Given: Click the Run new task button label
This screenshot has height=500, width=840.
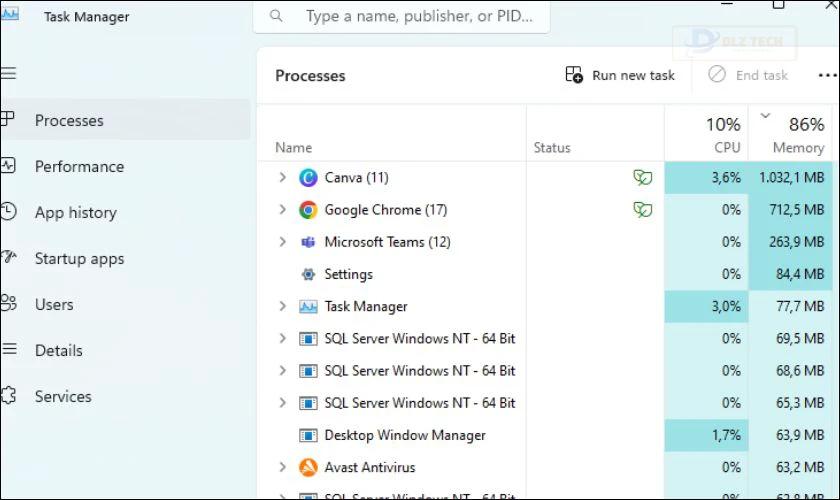Looking at the screenshot, I should tap(633, 76).
